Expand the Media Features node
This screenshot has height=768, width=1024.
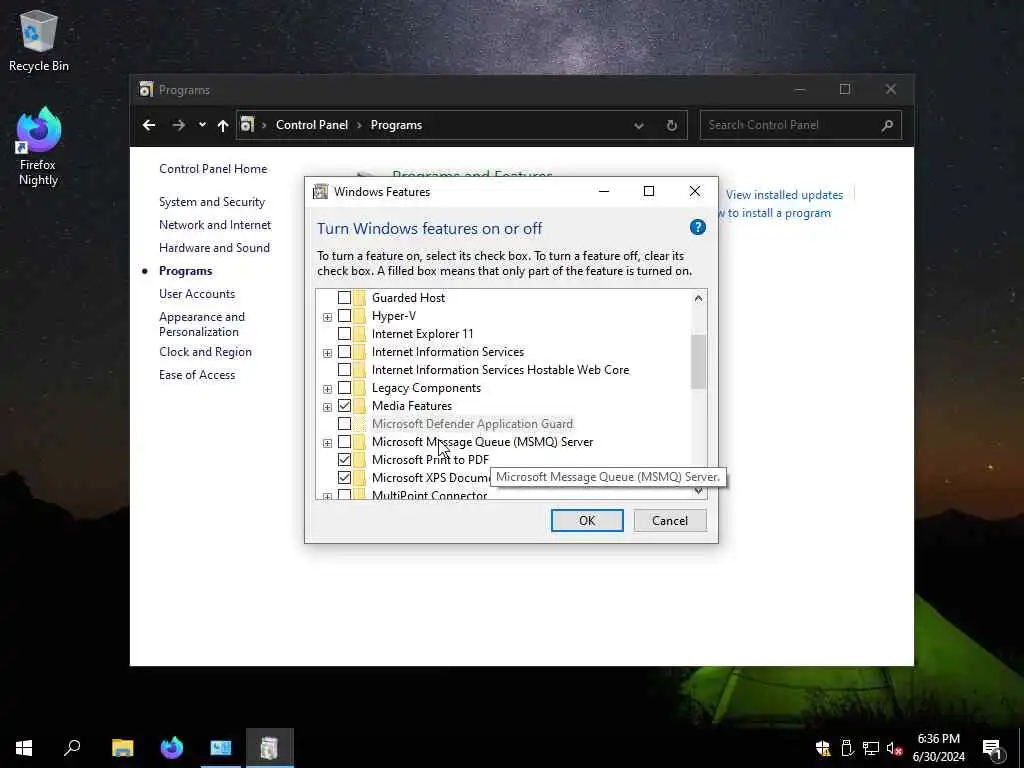327,408
